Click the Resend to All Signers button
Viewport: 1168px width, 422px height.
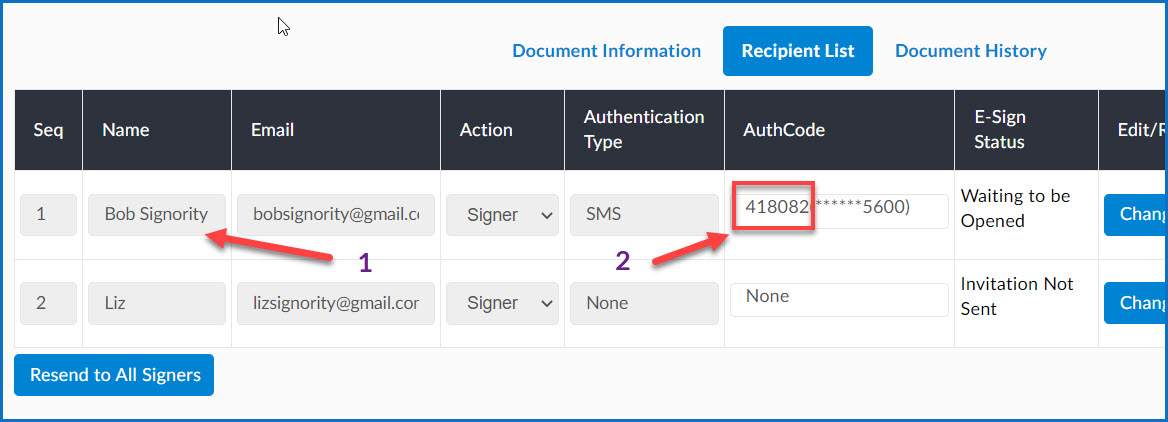[114, 374]
